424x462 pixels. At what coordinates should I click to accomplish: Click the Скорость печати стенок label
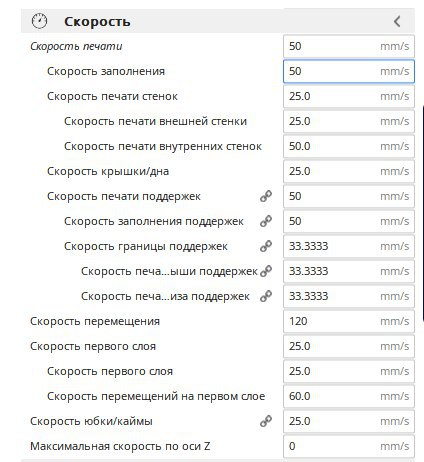[112, 96]
